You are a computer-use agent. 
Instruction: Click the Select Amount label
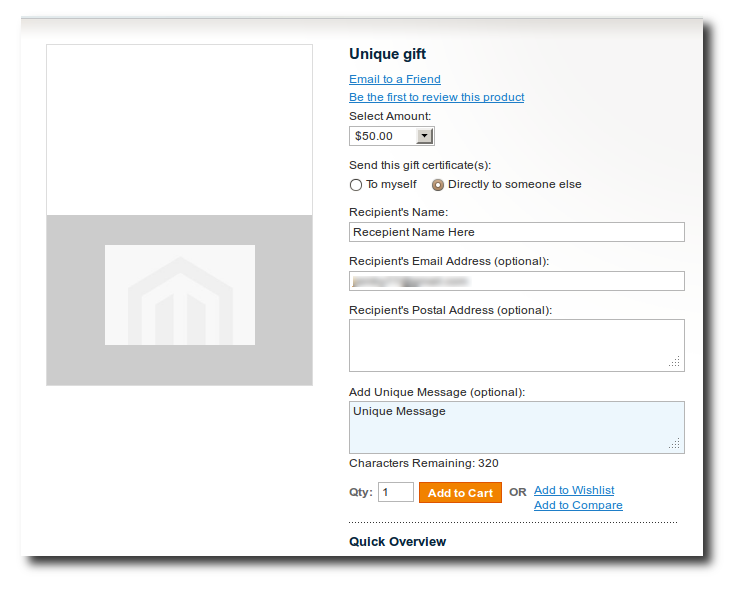(x=390, y=116)
